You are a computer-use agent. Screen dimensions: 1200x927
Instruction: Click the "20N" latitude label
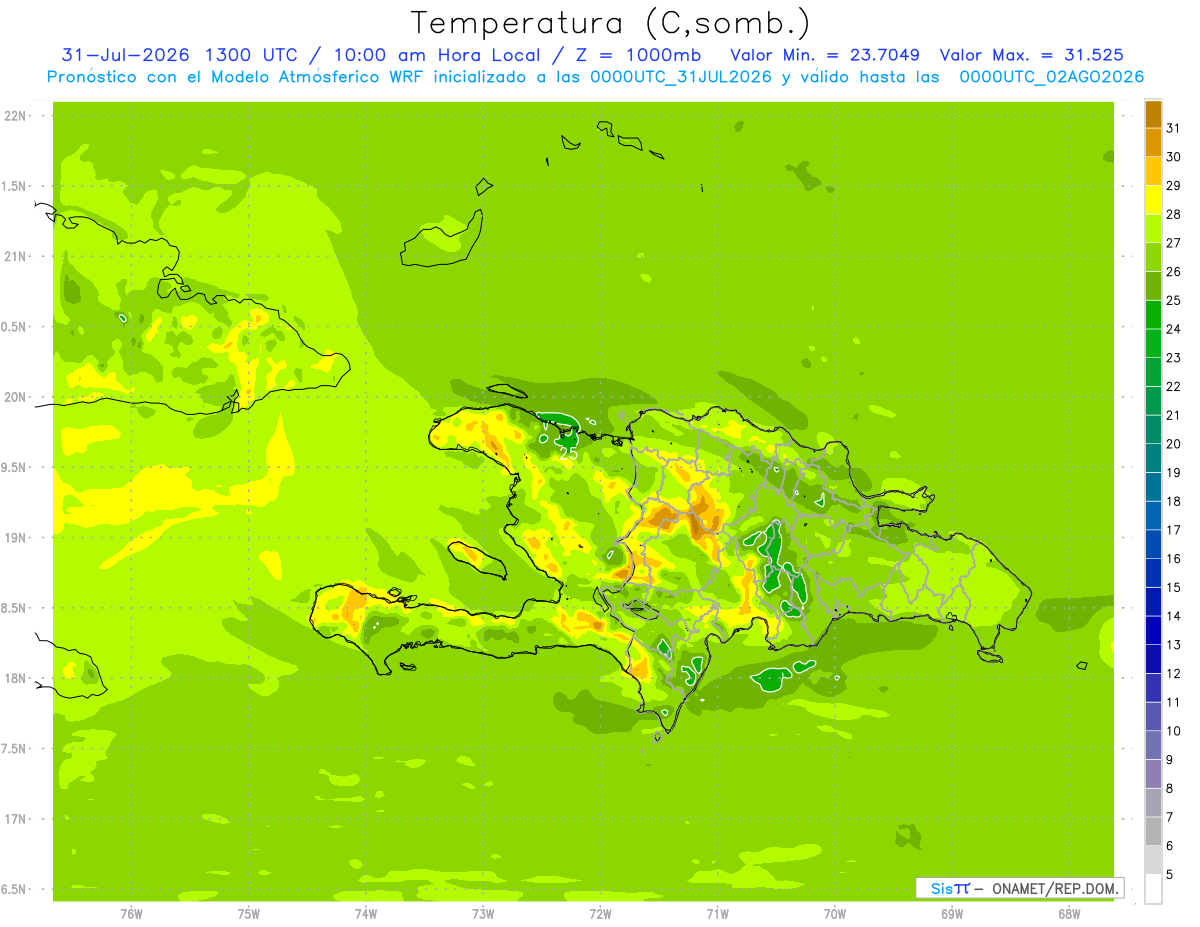[x=16, y=397]
